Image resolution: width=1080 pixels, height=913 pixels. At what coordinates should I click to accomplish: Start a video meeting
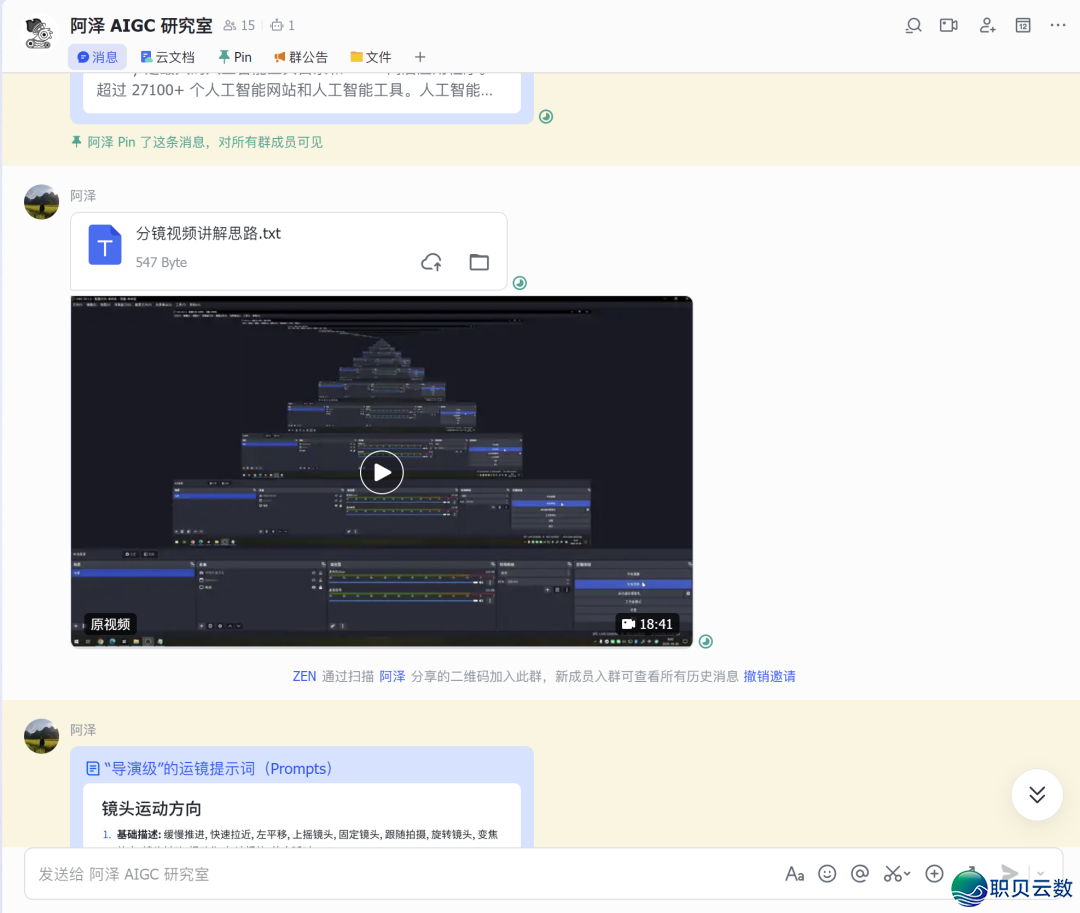(x=948, y=25)
